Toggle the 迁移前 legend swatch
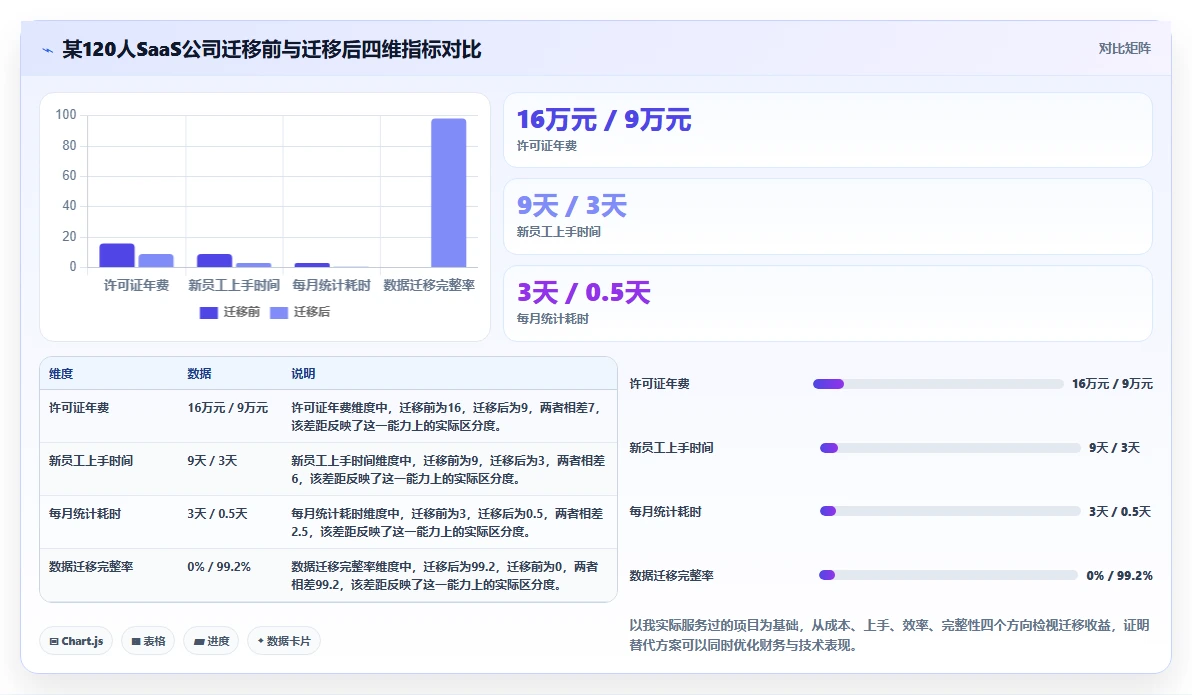The height and width of the screenshot is (695, 1192). pos(208,313)
